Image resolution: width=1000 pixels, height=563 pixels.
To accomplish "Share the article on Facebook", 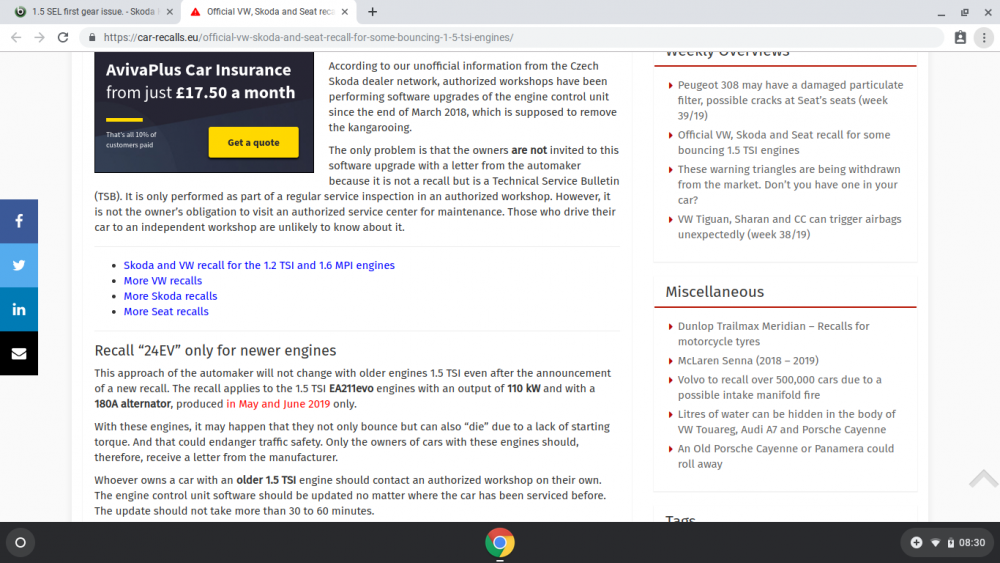I will tap(18, 221).
